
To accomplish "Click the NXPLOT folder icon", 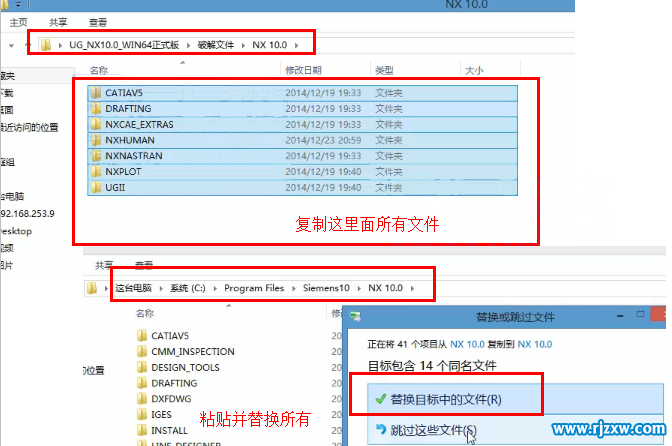I will pos(96,171).
